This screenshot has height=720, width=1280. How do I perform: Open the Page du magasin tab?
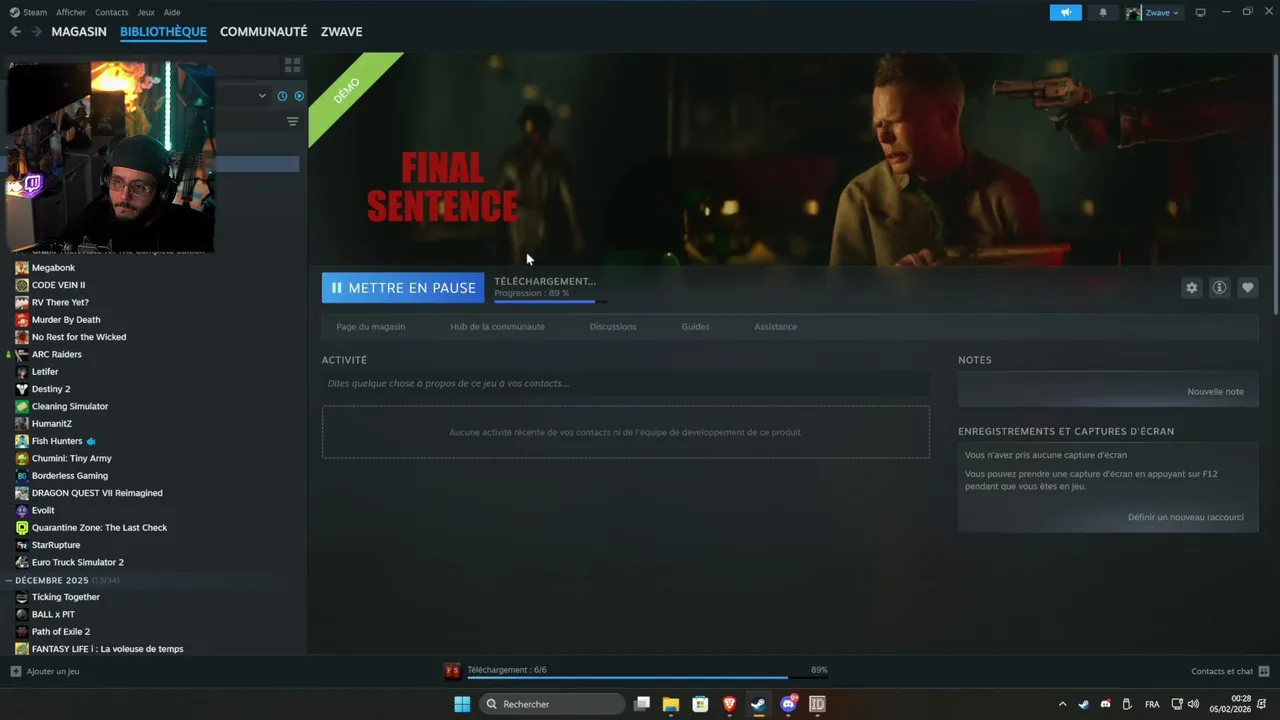[371, 327]
